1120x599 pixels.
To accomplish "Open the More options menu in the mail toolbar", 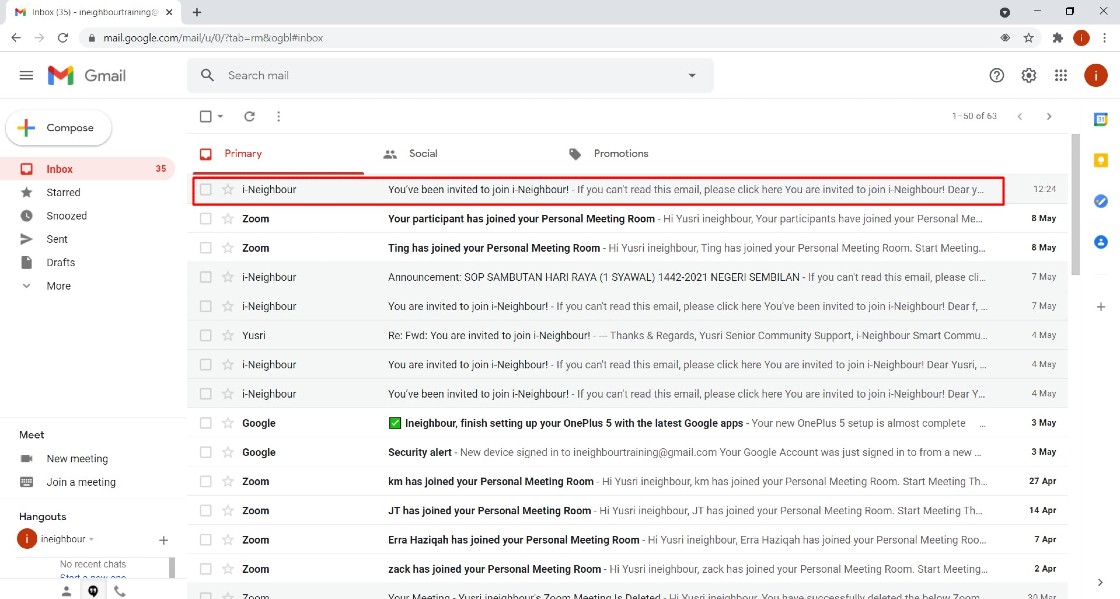I will pyautogui.click(x=279, y=116).
